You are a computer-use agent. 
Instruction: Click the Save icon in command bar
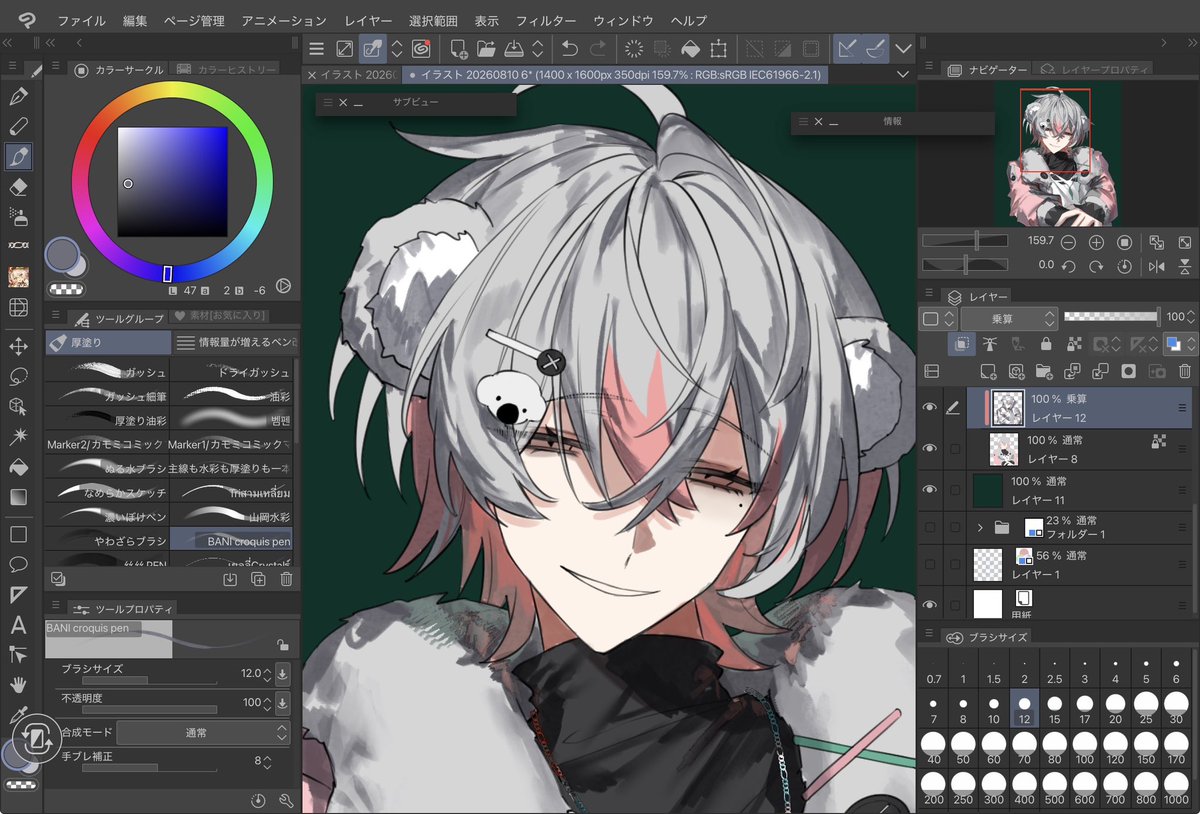pos(513,48)
